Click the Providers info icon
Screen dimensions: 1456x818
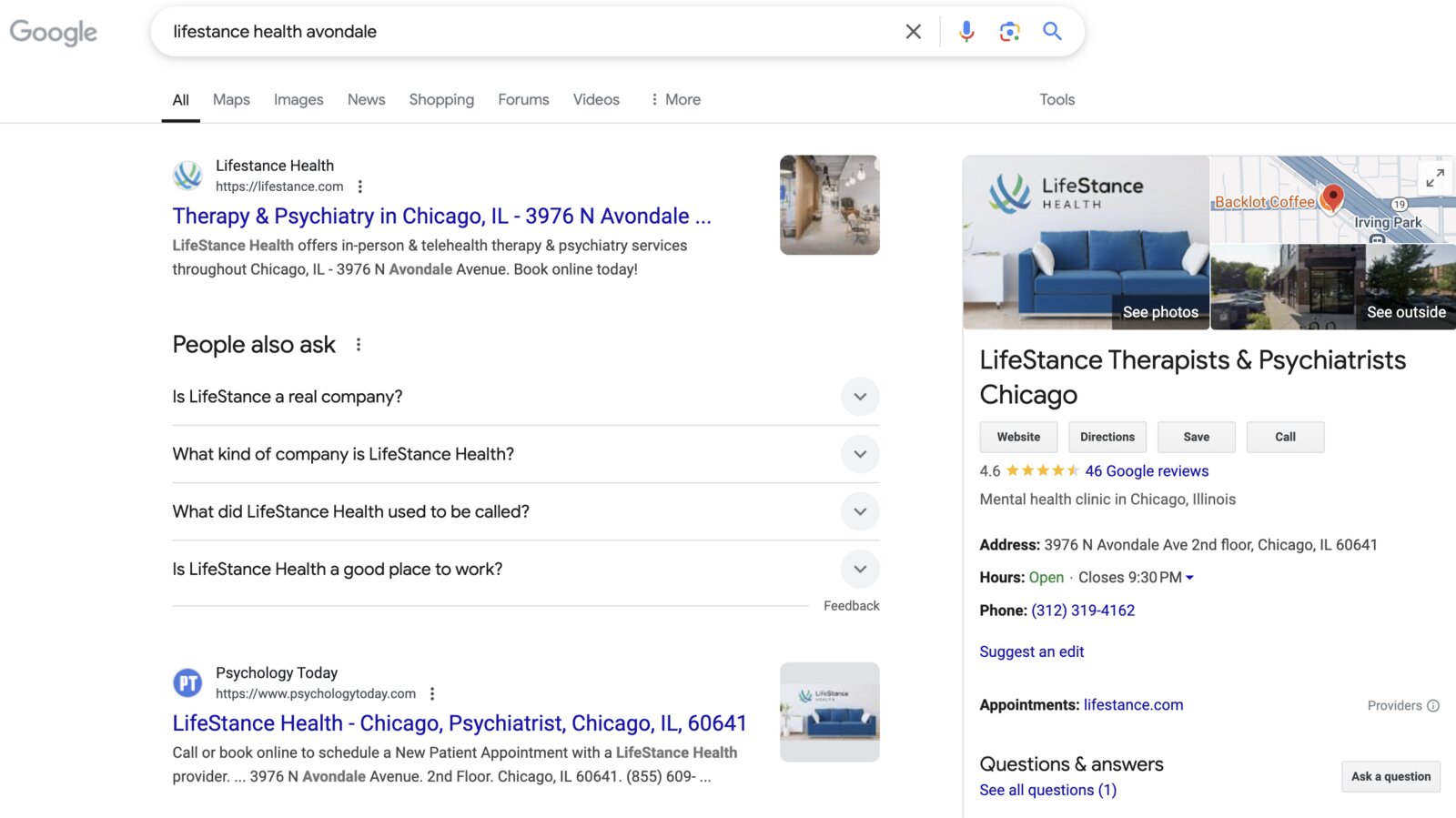[x=1433, y=706]
